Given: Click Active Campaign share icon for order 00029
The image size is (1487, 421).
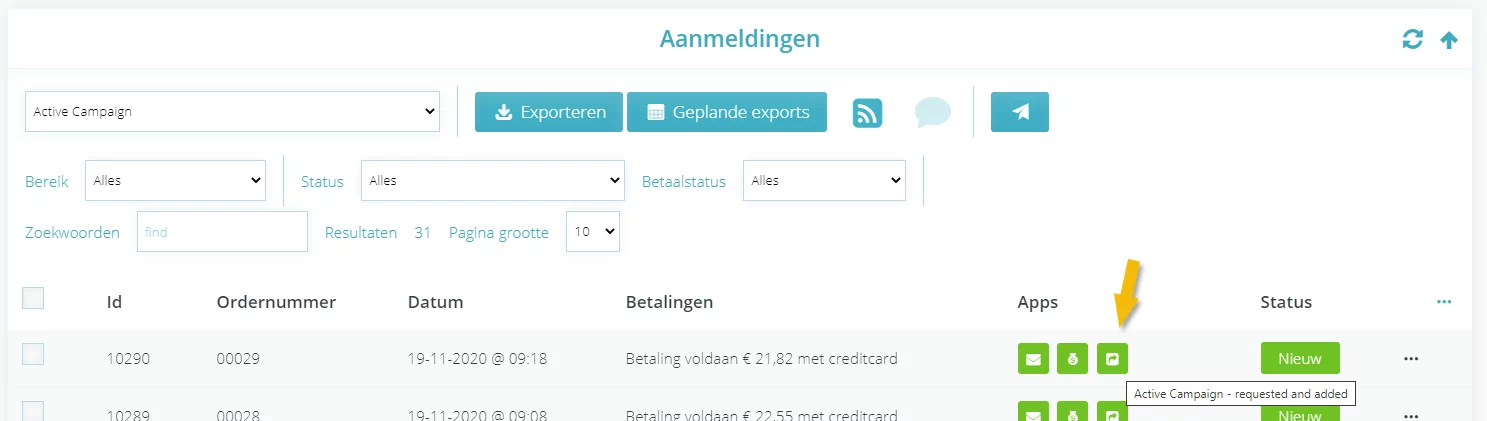Looking at the screenshot, I should (1112, 358).
